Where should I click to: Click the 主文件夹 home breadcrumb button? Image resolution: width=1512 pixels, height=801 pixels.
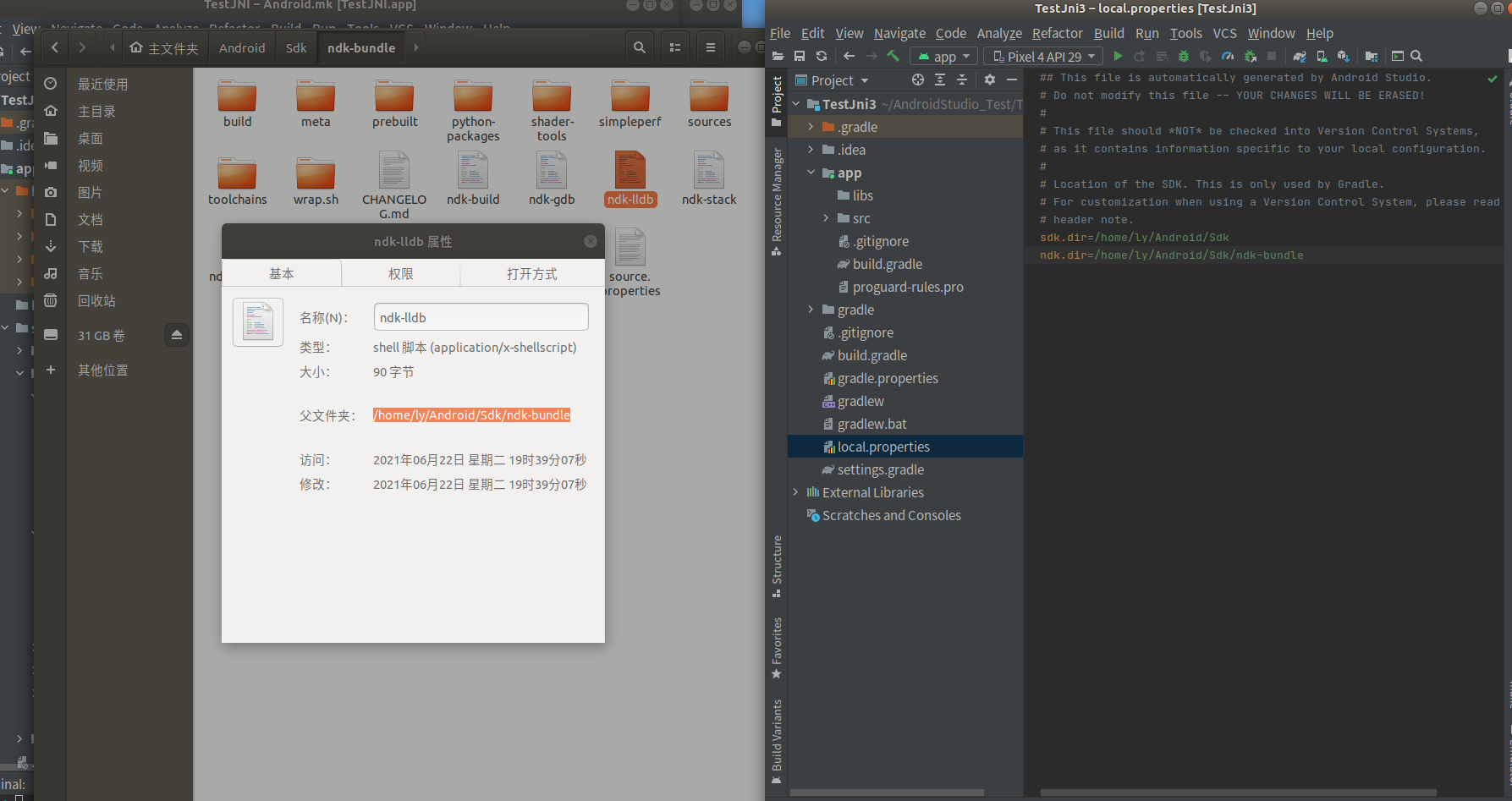[164, 47]
